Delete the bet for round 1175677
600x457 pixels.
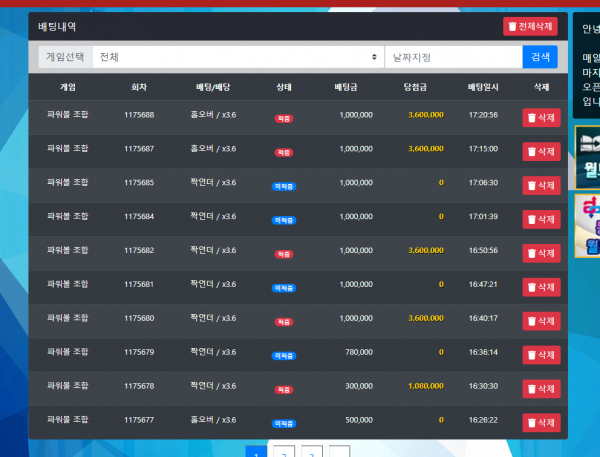tap(541, 422)
